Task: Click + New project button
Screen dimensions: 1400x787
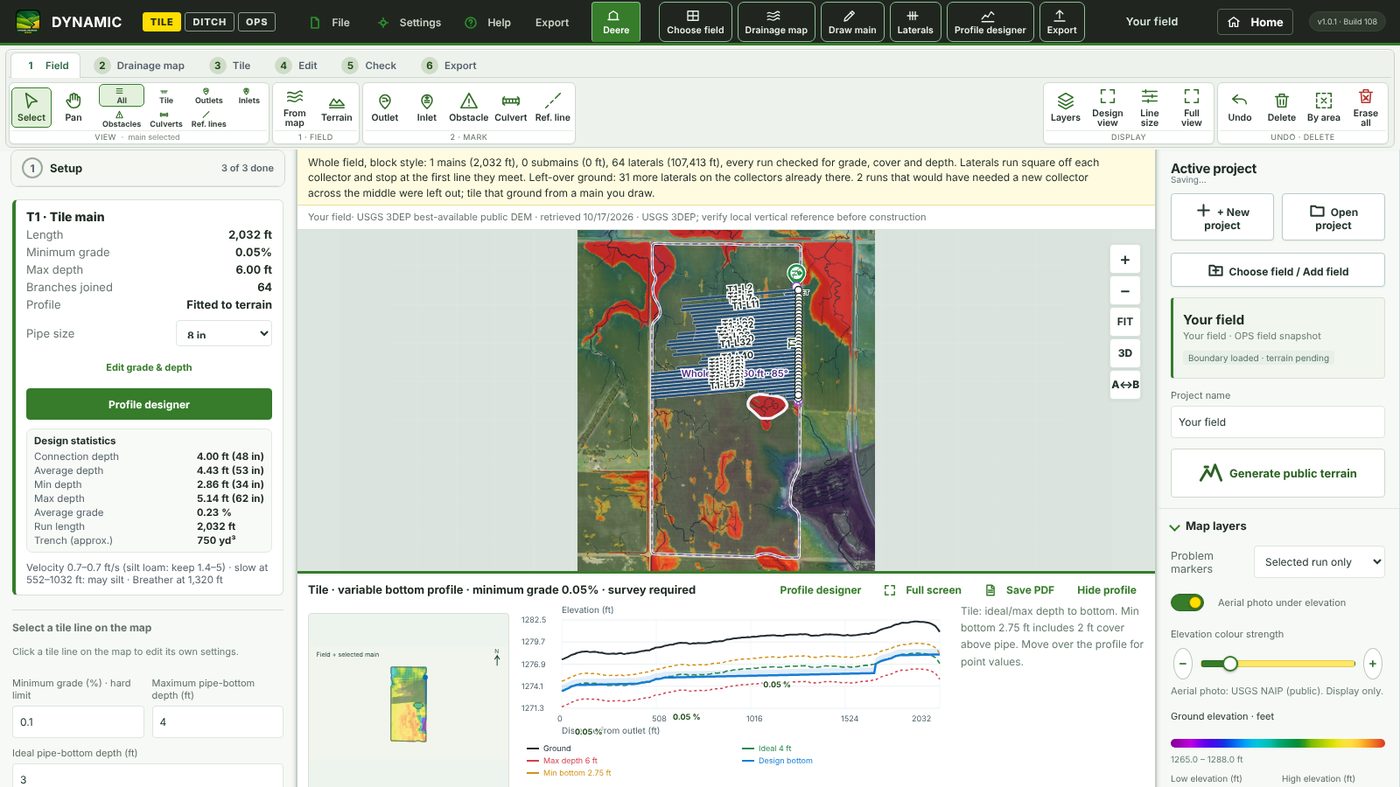Action: point(1222,217)
